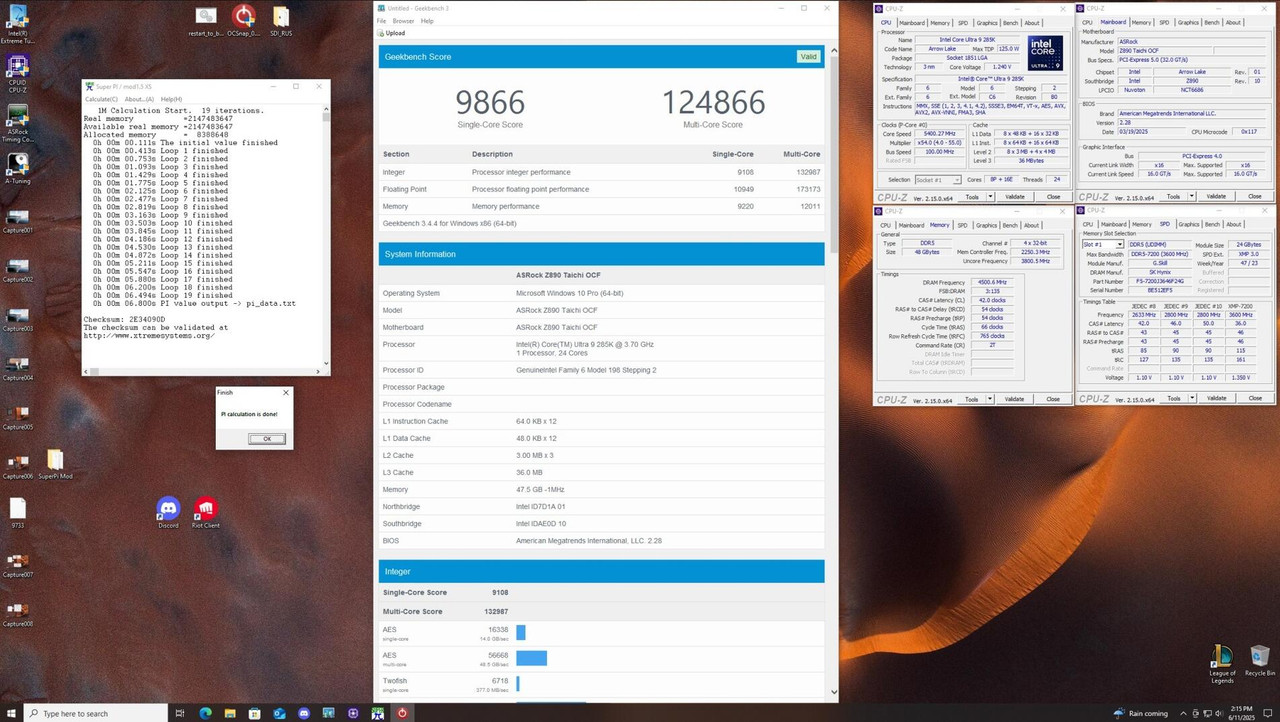The height and width of the screenshot is (722, 1280).
Task: Click Validate in the CPU-Z Memory window
Action: click(1014, 399)
